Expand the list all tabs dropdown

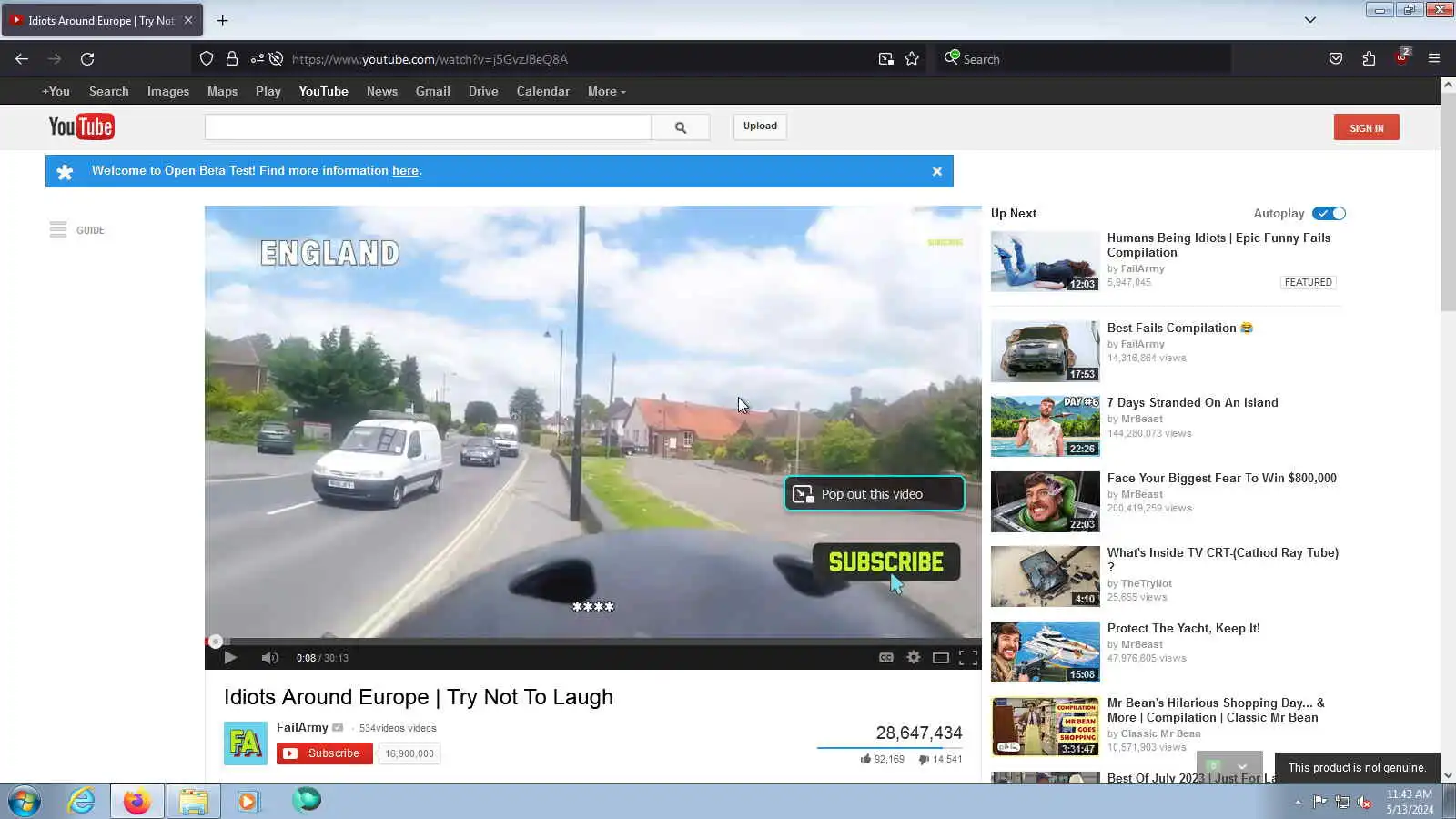1310,20
